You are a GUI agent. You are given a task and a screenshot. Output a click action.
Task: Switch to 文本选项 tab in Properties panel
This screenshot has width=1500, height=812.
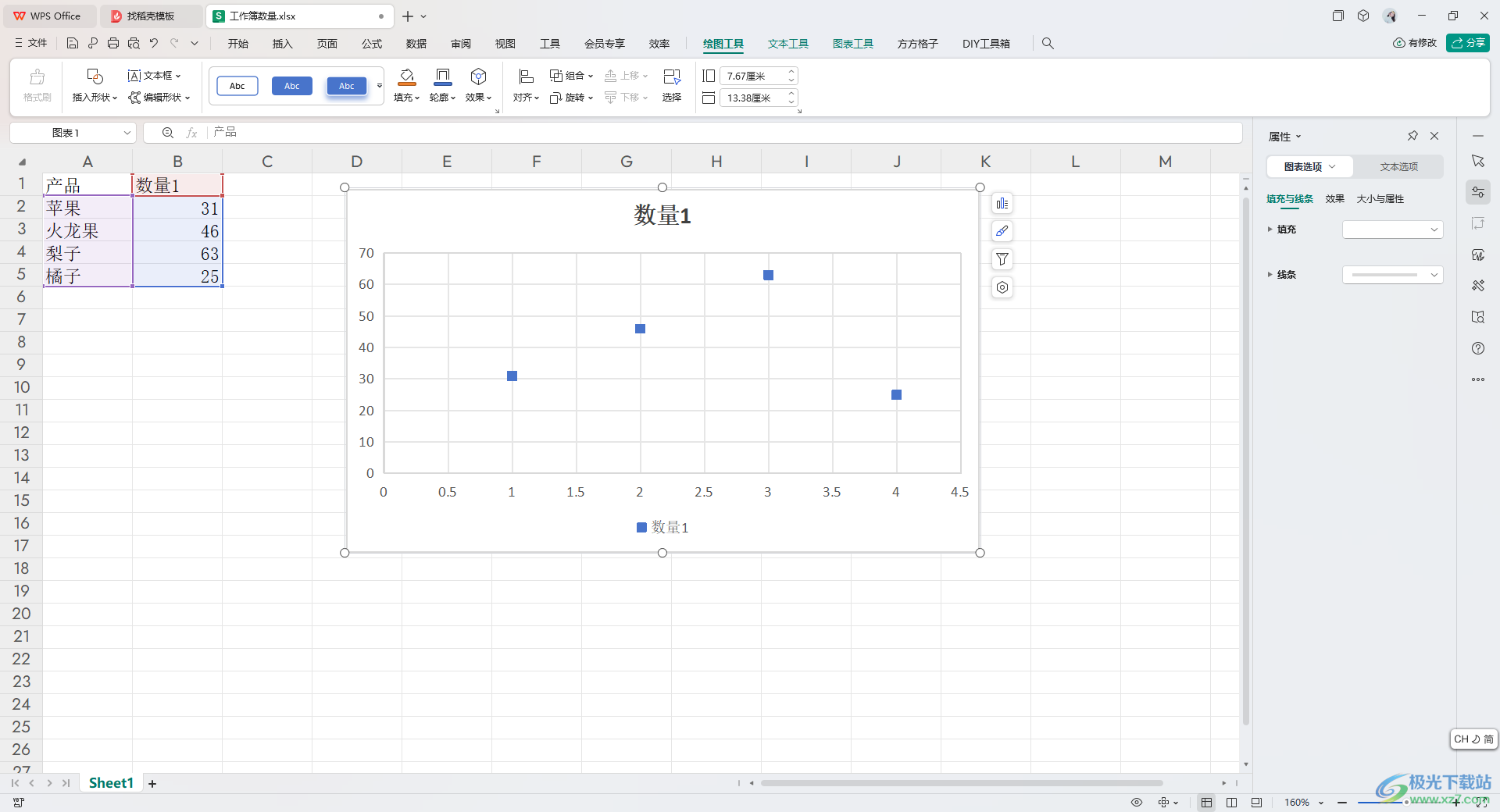(x=1398, y=166)
